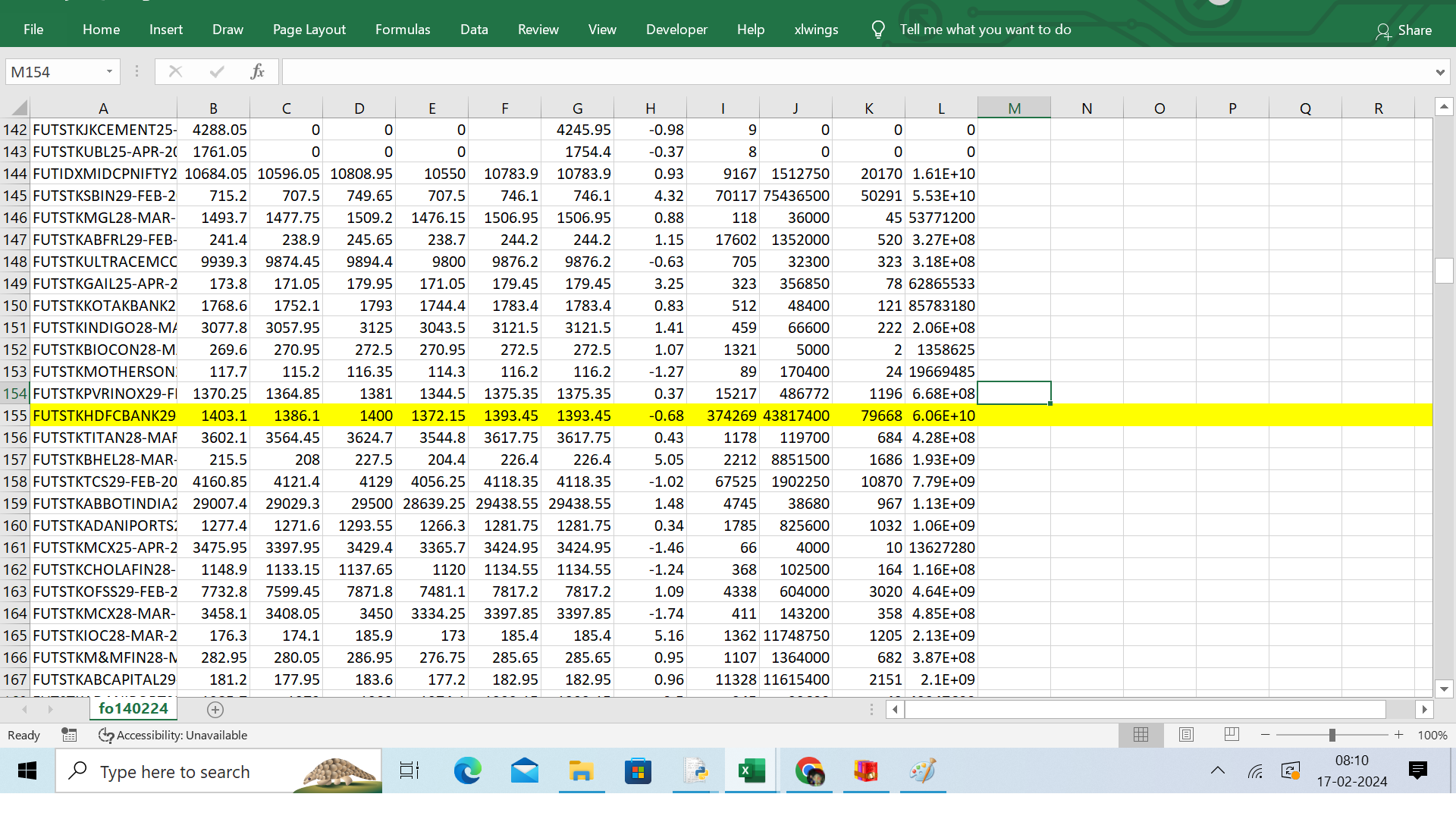This screenshot has height=819, width=1456.
Task: Click cell value 374269 in row 155
Action: [x=723, y=416]
